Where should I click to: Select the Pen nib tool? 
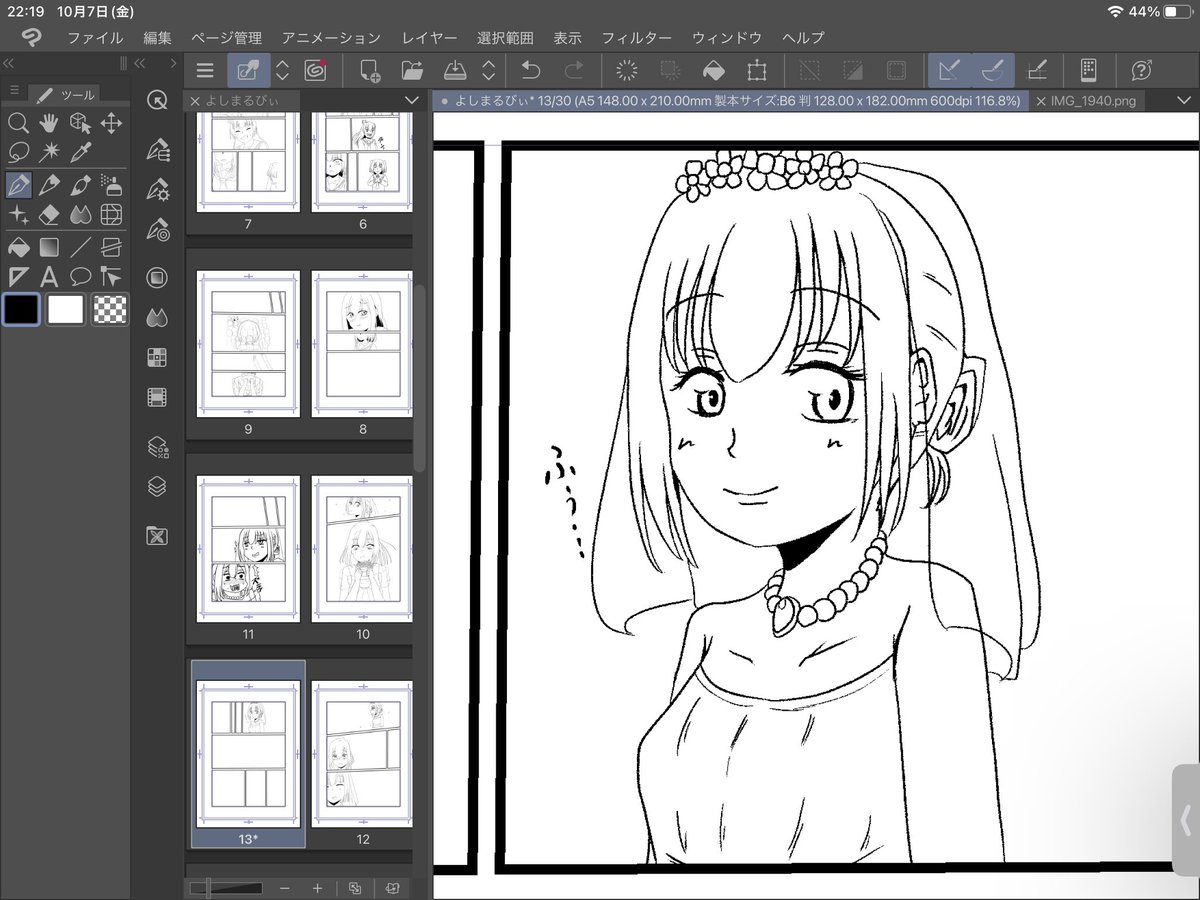coord(18,185)
